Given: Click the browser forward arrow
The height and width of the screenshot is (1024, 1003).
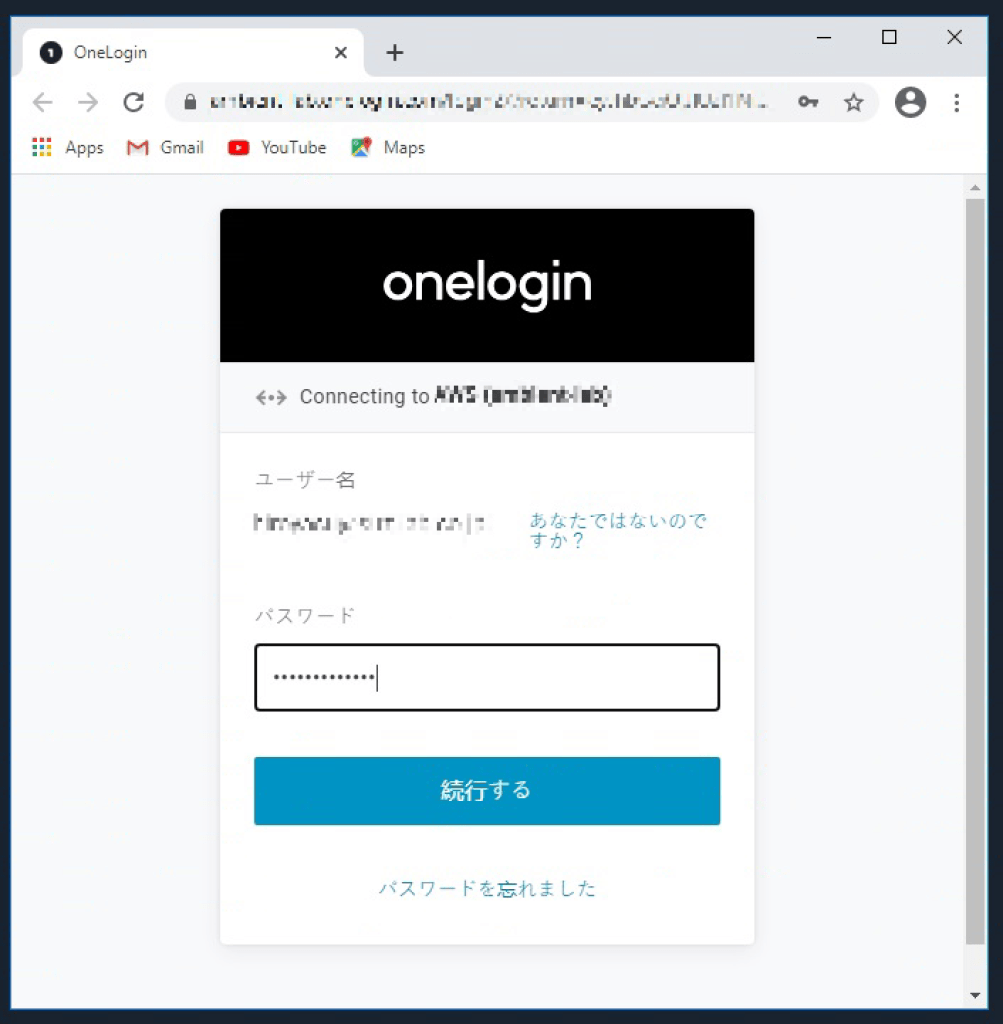Looking at the screenshot, I should point(88,103).
